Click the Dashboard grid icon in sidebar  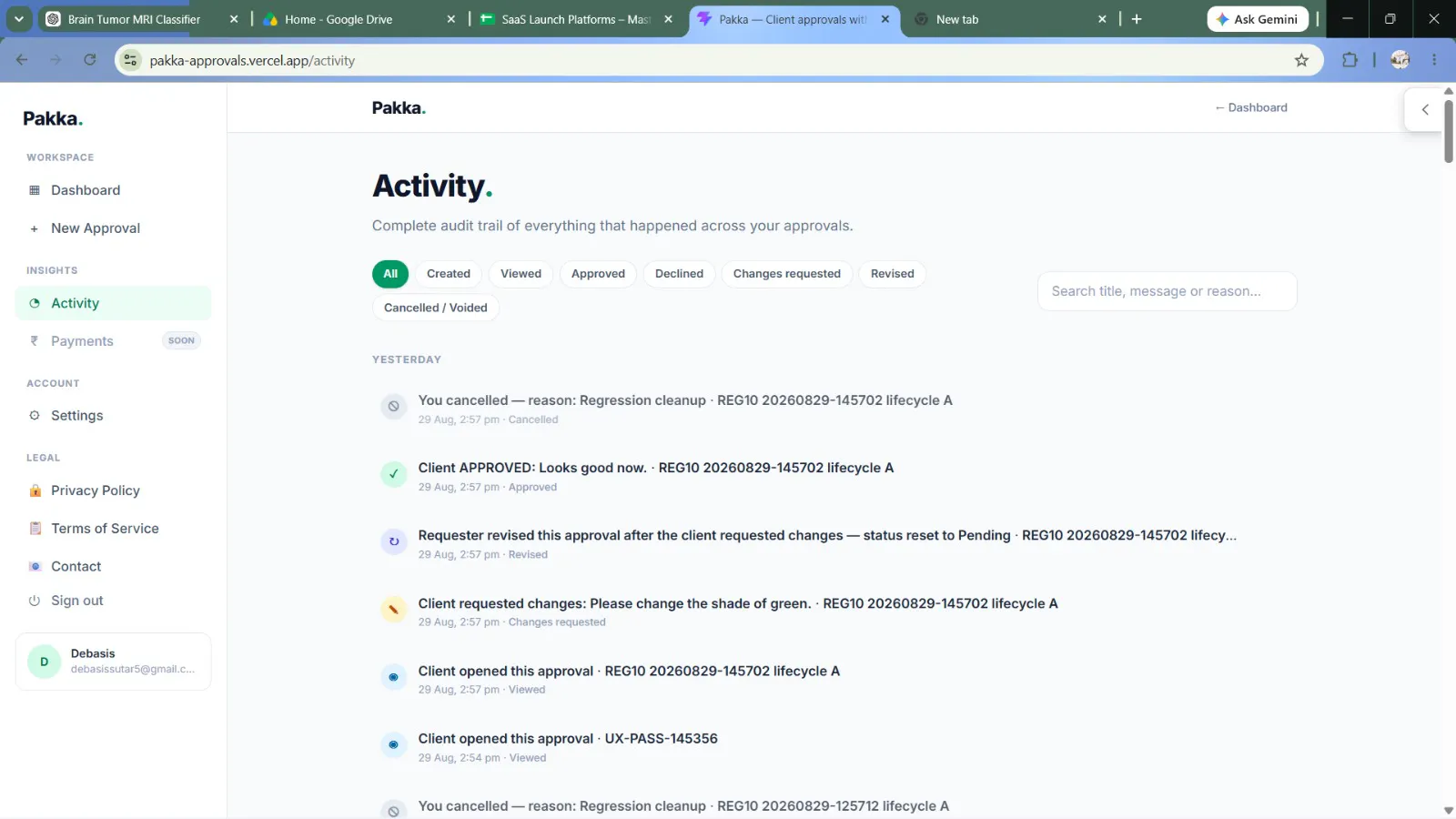point(35,190)
